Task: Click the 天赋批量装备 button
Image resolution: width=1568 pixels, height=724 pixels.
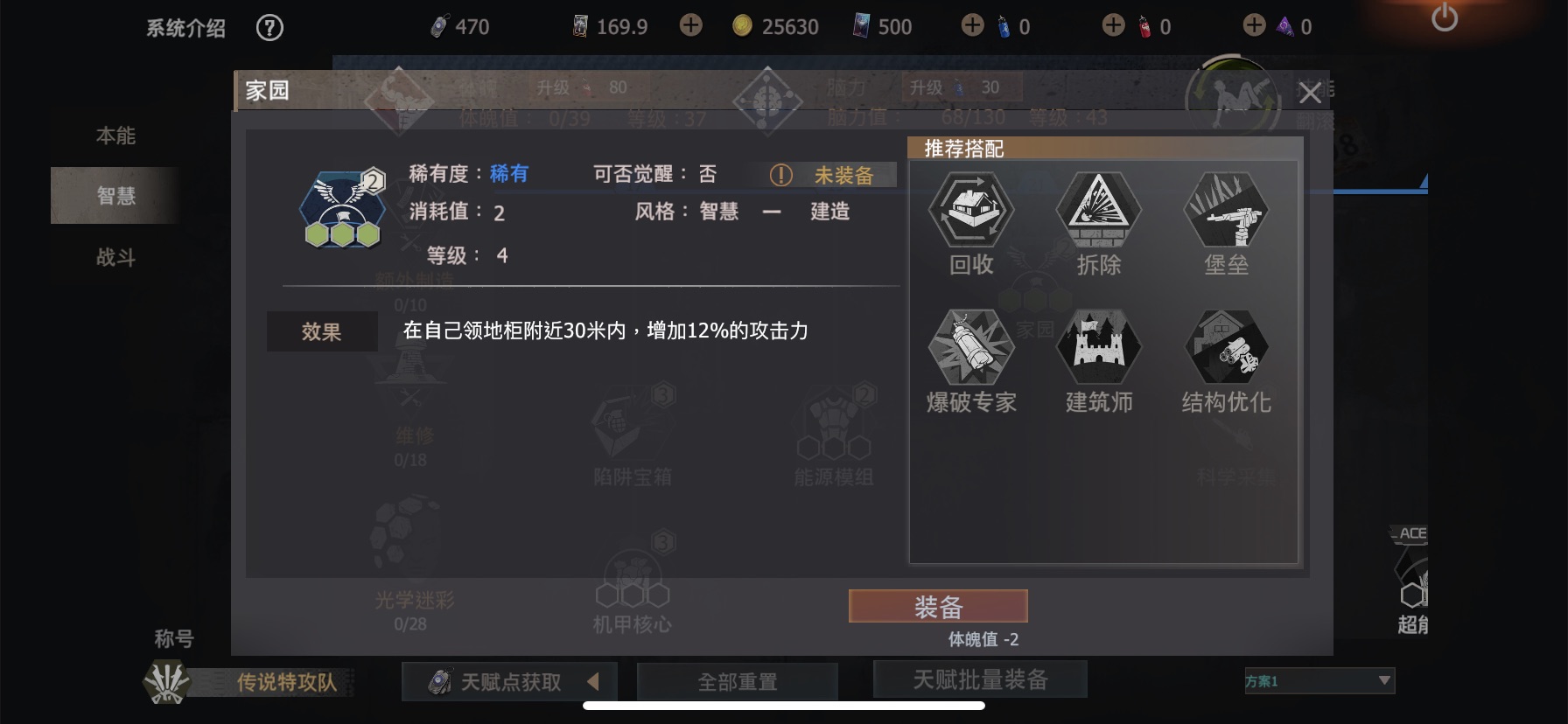Action: click(980, 679)
